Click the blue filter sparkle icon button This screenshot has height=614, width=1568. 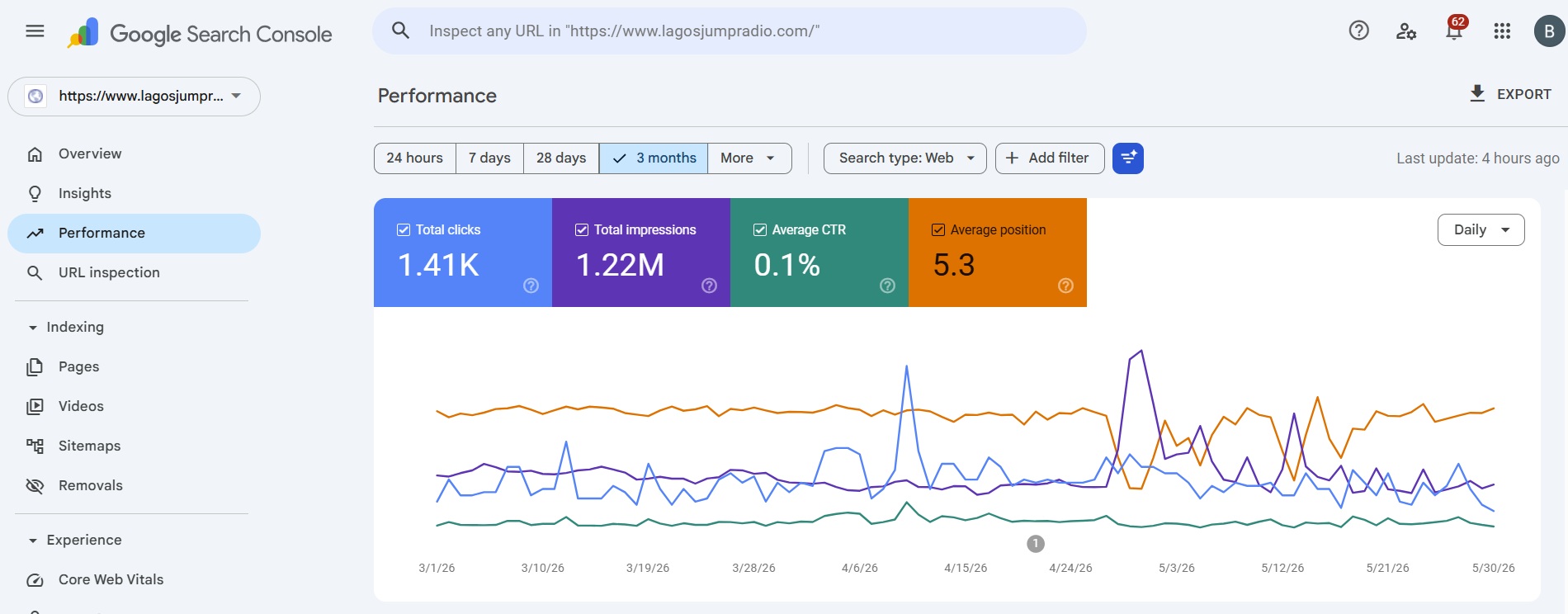[1128, 158]
